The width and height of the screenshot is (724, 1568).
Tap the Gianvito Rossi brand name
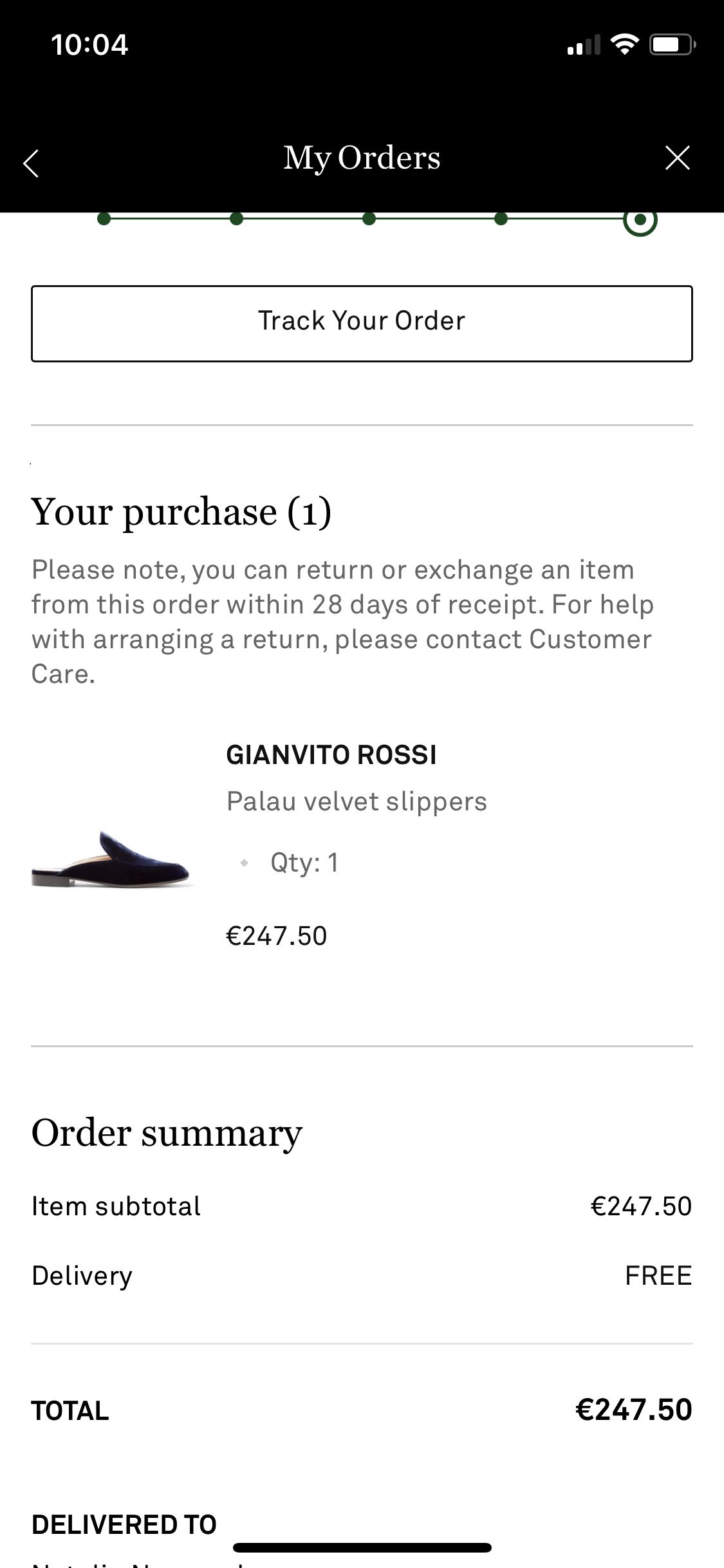tap(331, 755)
